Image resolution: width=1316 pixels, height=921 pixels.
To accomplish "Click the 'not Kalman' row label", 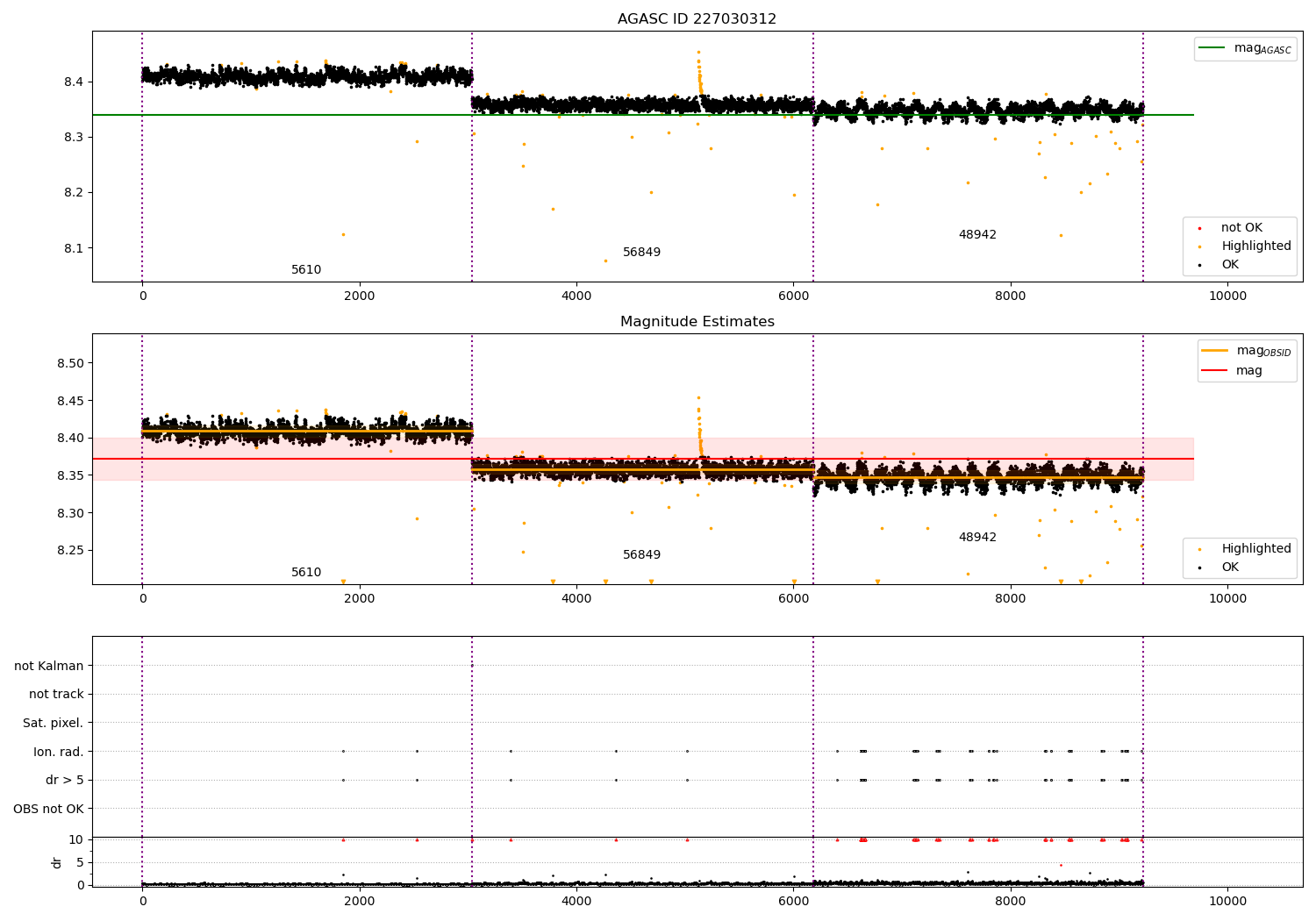I will pyautogui.click(x=49, y=667).
